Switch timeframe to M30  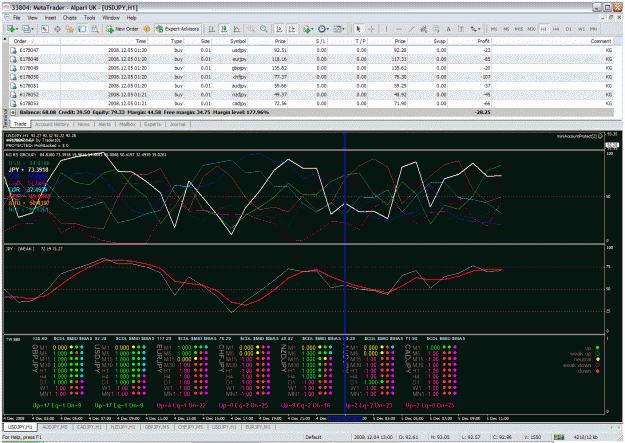click(x=531, y=29)
